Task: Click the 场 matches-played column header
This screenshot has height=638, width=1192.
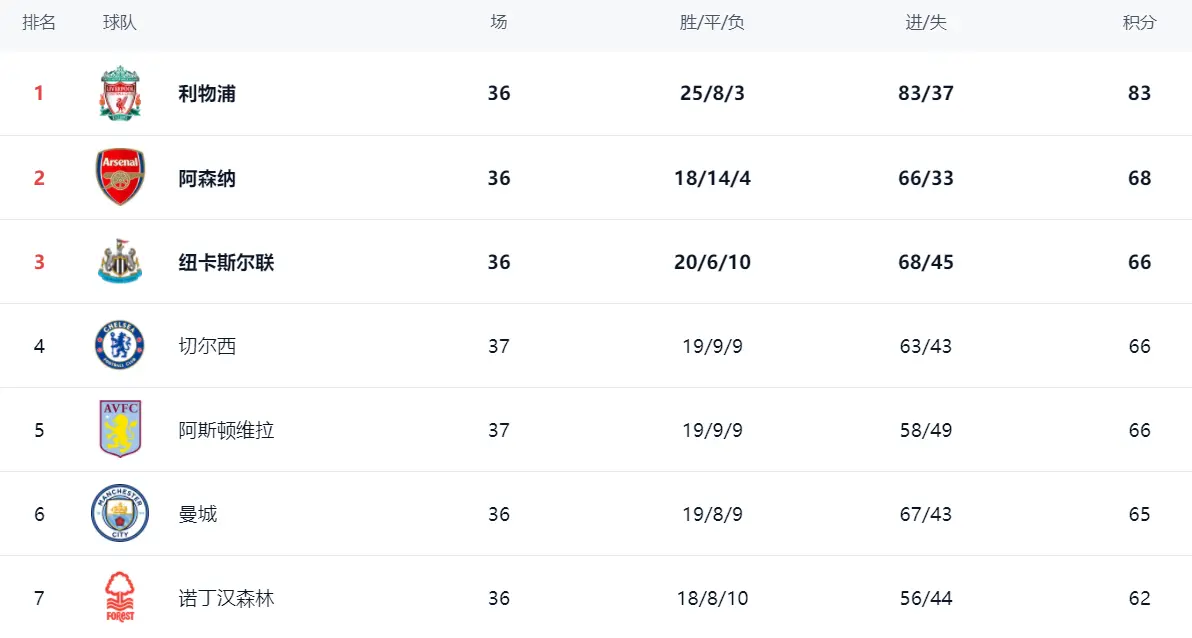Action: [x=499, y=22]
